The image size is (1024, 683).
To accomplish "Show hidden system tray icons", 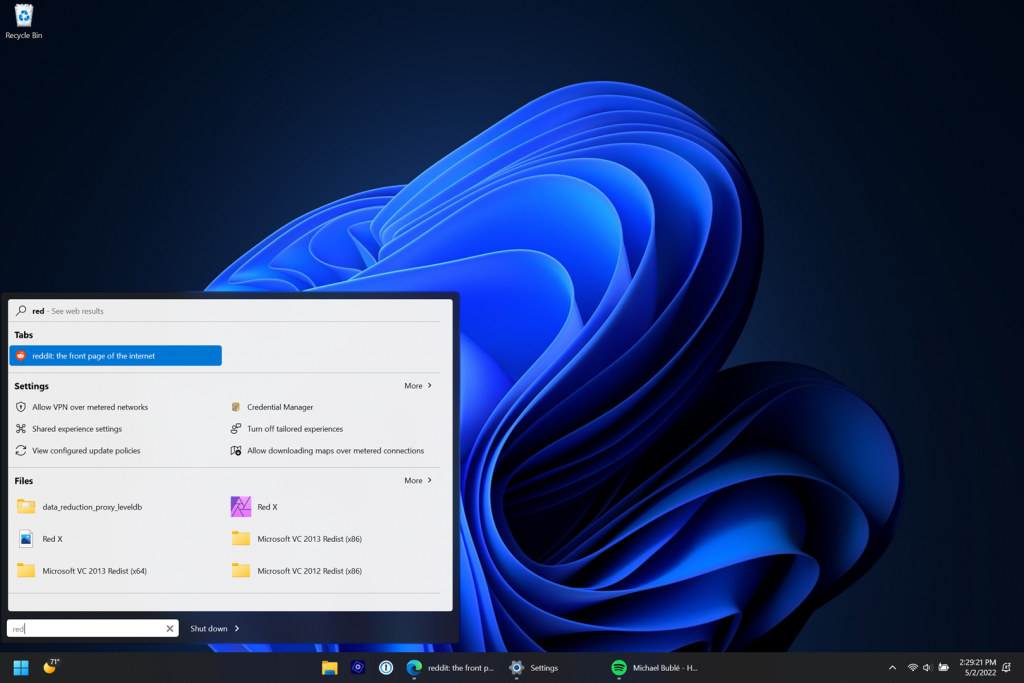I will [x=892, y=667].
